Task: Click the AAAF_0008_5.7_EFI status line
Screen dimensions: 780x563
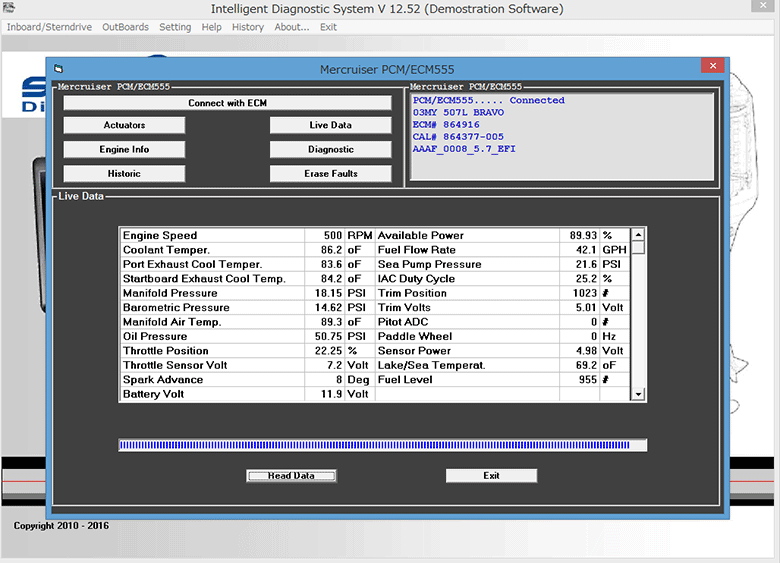Action: [x=464, y=149]
